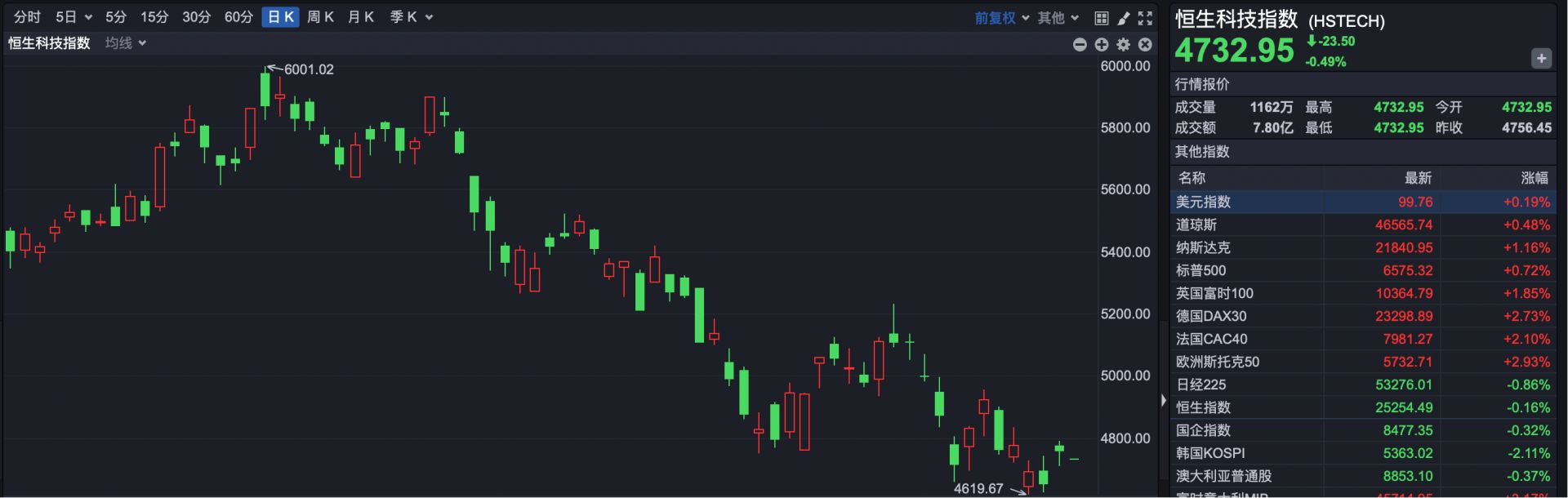Close the indicator bar with X icon
This screenshot has height=498, width=1568.
coord(1146,44)
